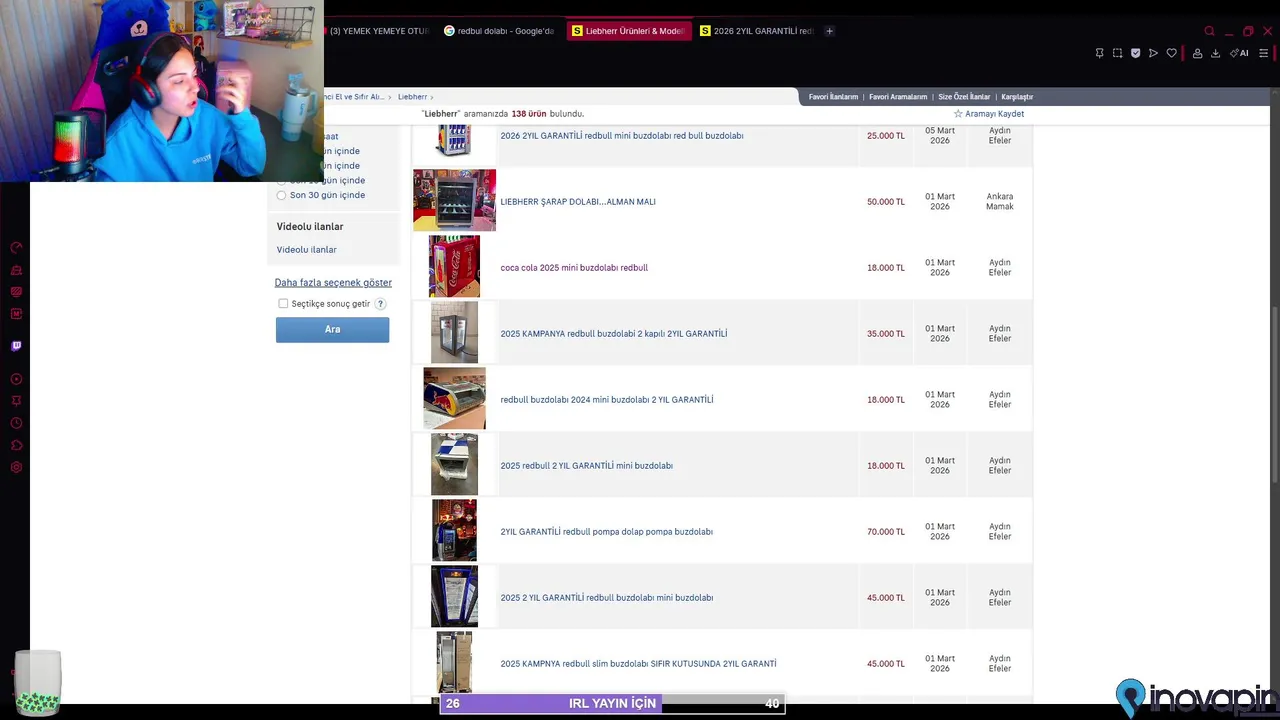Switch to the YEMEK YEMEYE OTUR tab
The height and width of the screenshot is (720, 1280).
click(x=378, y=31)
